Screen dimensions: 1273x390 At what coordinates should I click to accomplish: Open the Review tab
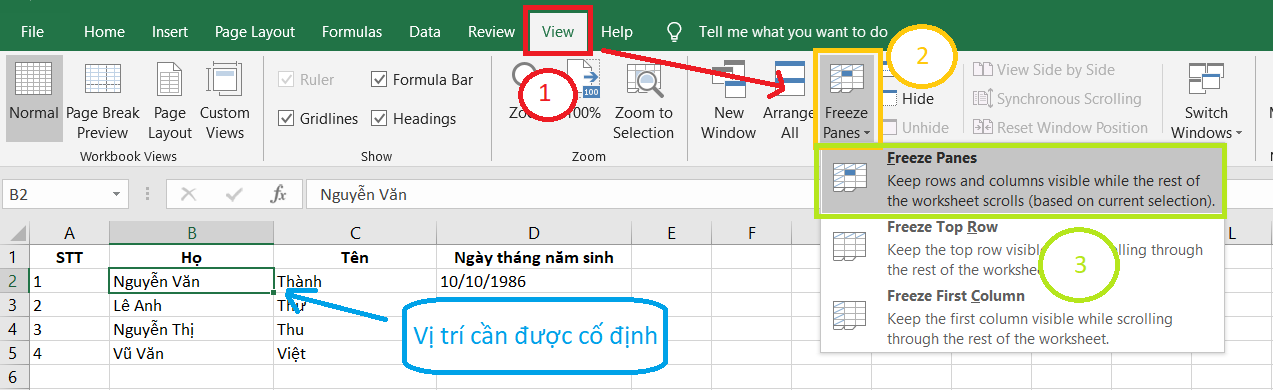pyautogui.click(x=491, y=31)
